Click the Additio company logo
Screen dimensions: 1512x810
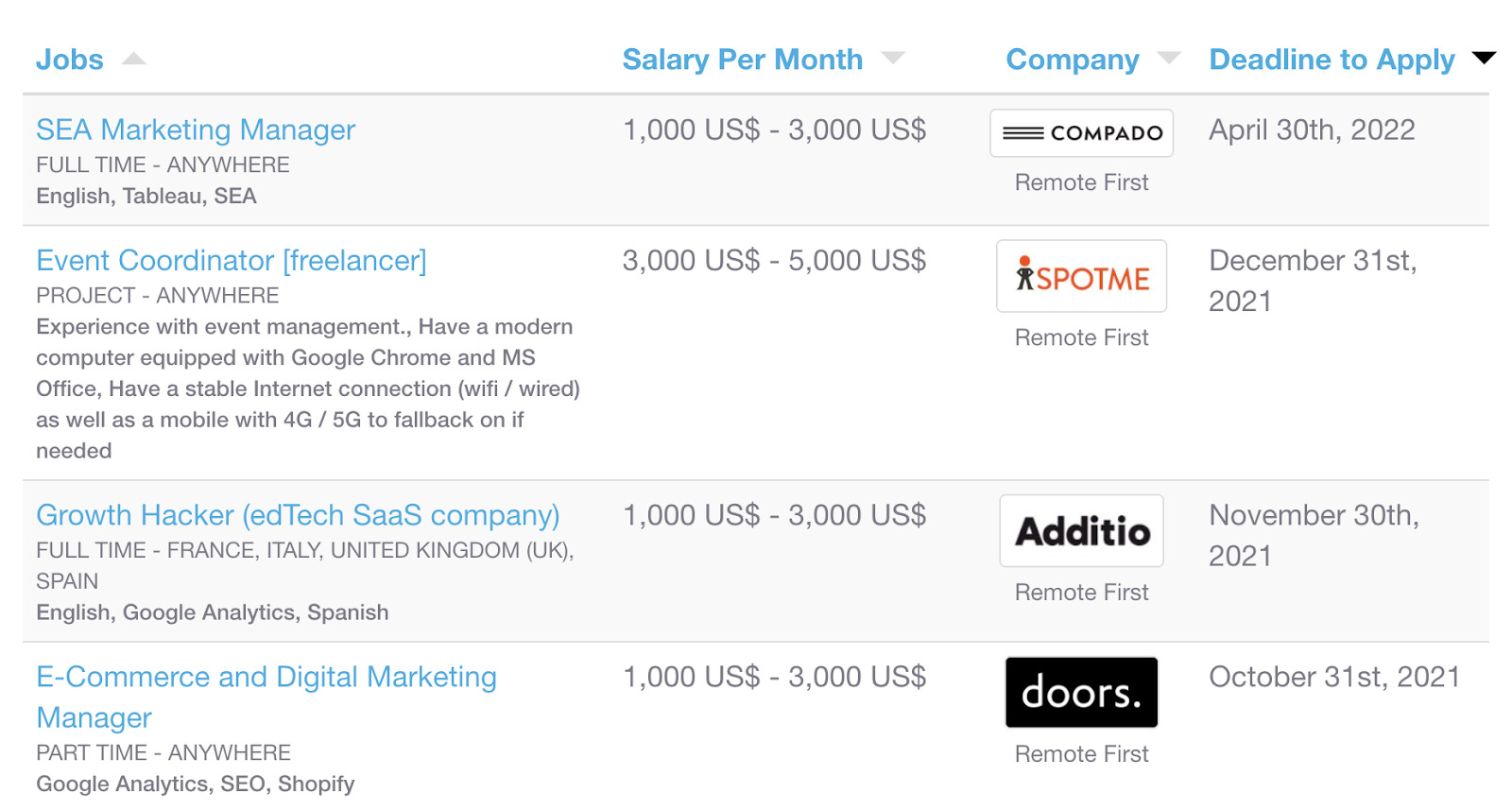(x=1081, y=531)
